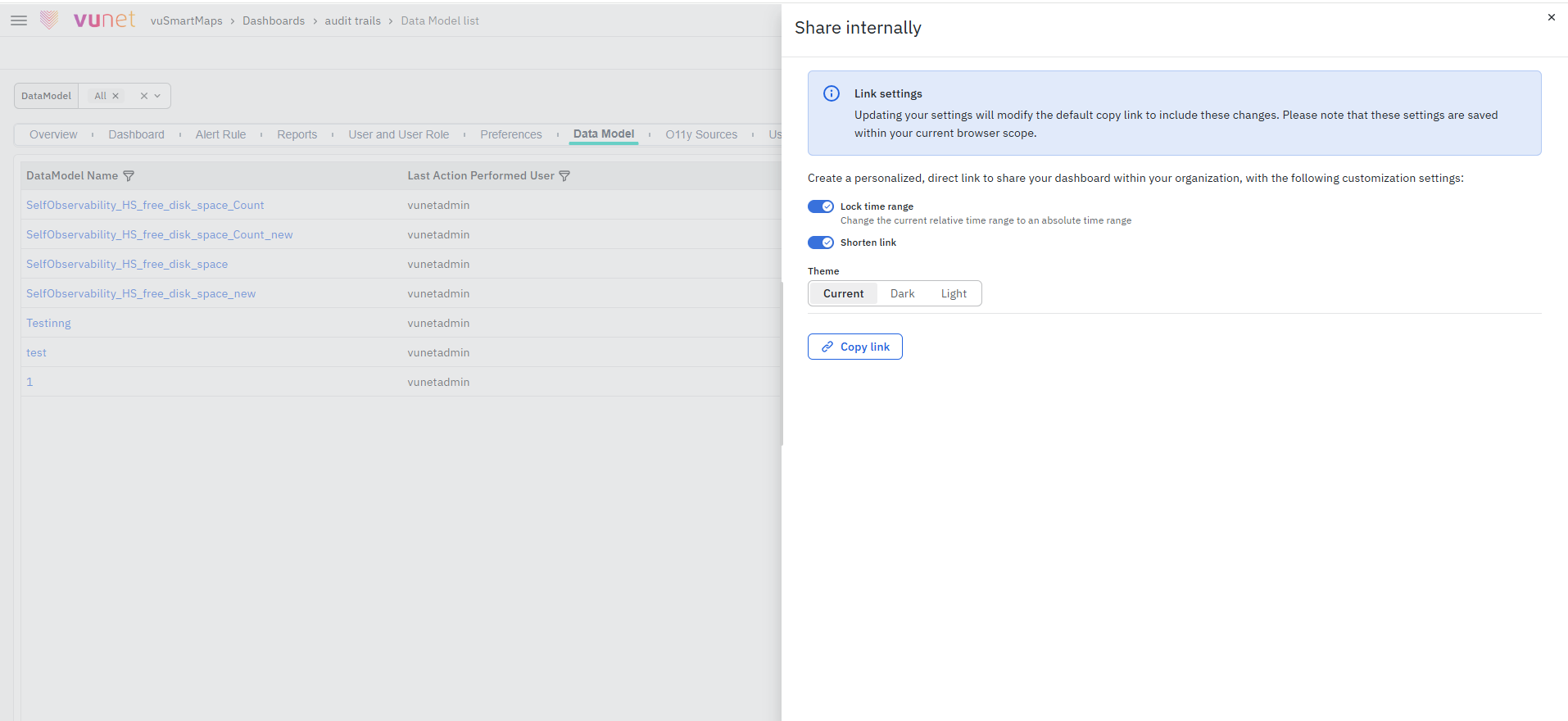Select the Light theme option
The image size is (1568, 721).
pyautogui.click(x=954, y=293)
